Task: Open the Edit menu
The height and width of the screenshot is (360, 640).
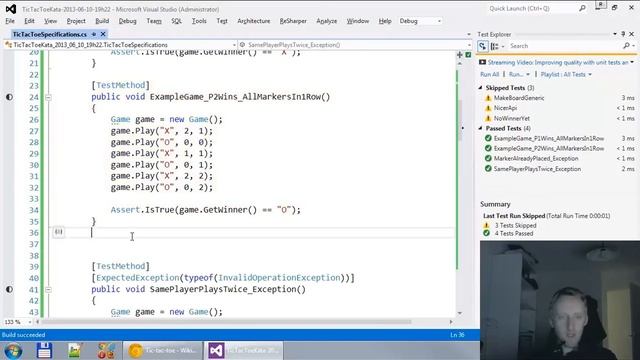Action: [x=29, y=21]
